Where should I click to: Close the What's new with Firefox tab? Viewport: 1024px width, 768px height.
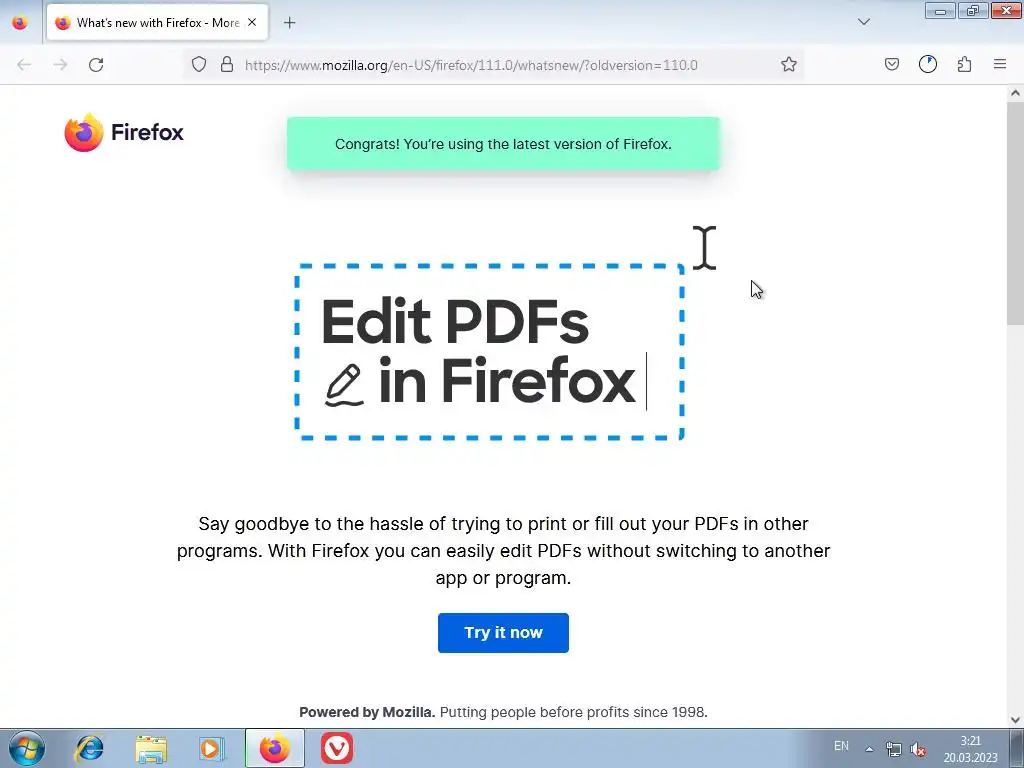252,22
